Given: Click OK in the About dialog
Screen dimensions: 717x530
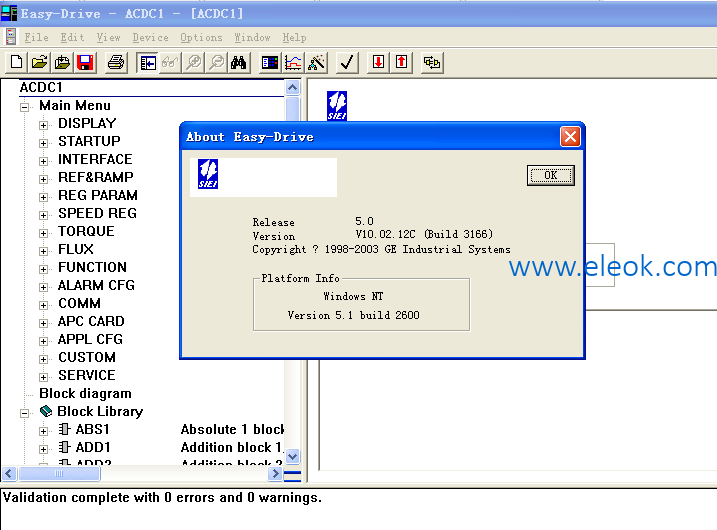Looking at the screenshot, I should tap(551, 175).
